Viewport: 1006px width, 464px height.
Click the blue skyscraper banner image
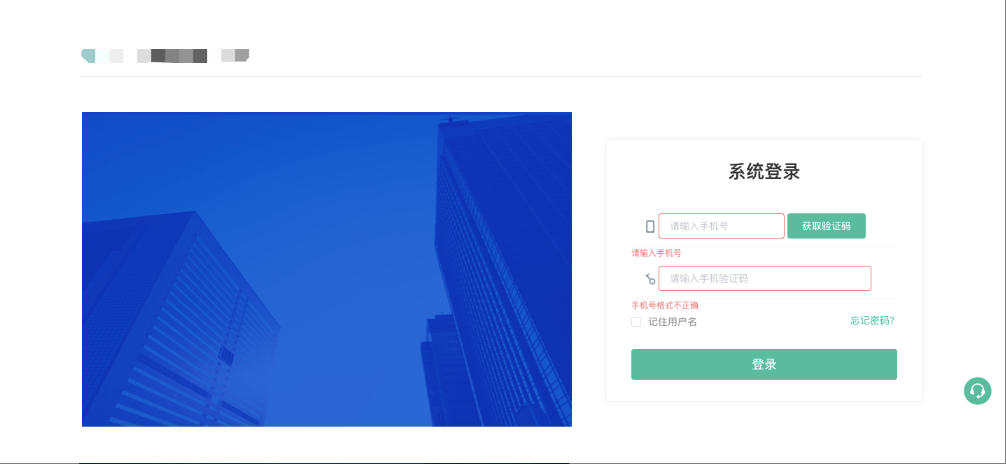pos(327,269)
